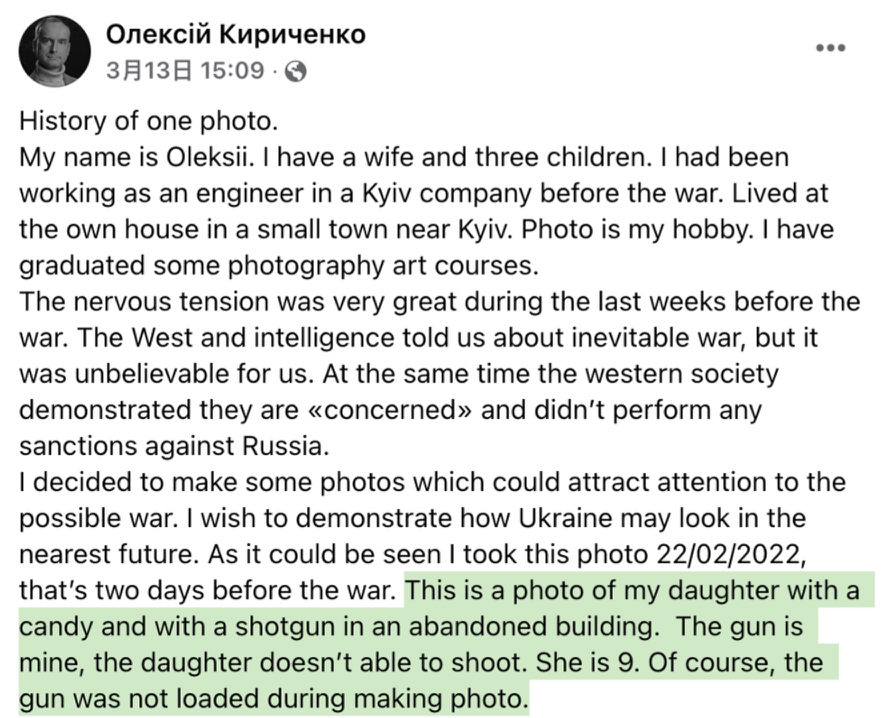
Task: Click the "History of one photo." opening line
Action: click(x=147, y=123)
